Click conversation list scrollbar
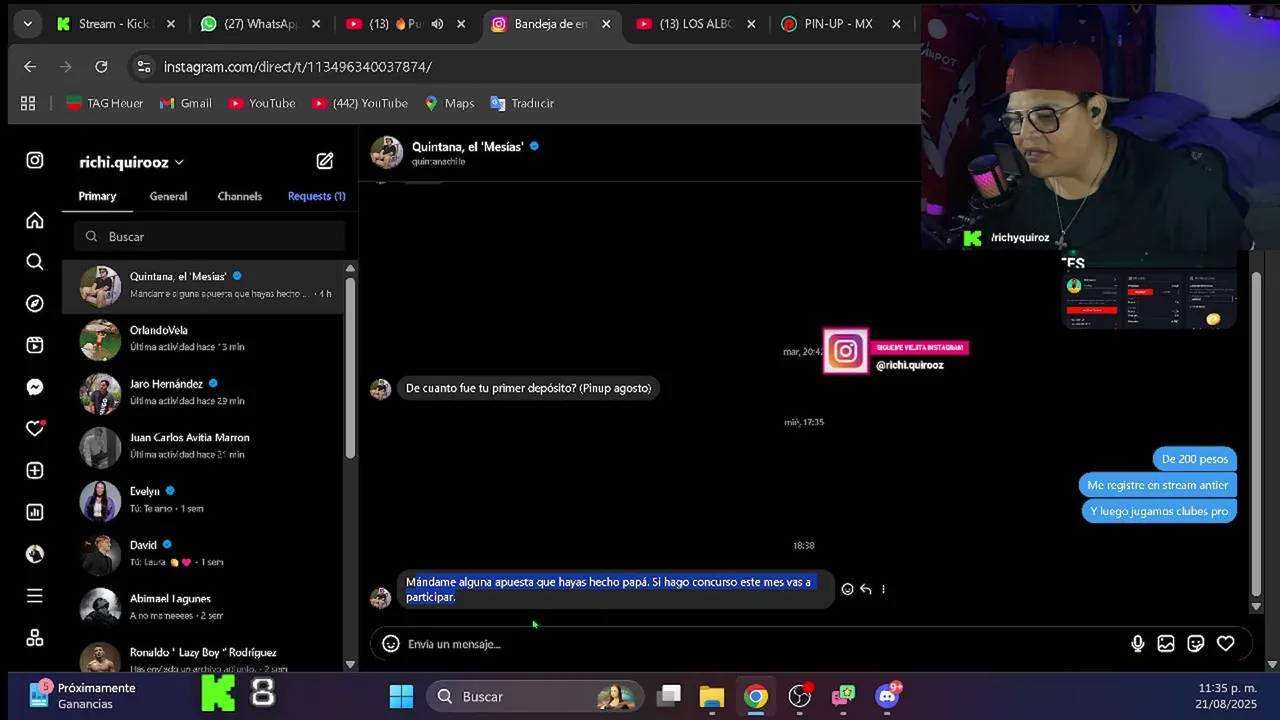 point(350,366)
